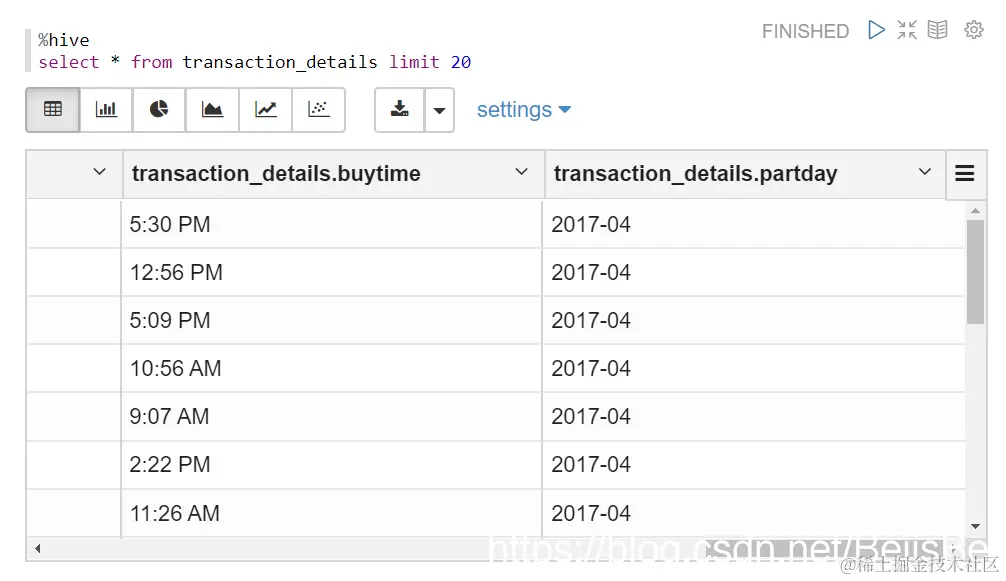1006x581 pixels.
Task: Open the table grid hamburger menu
Action: [965, 173]
